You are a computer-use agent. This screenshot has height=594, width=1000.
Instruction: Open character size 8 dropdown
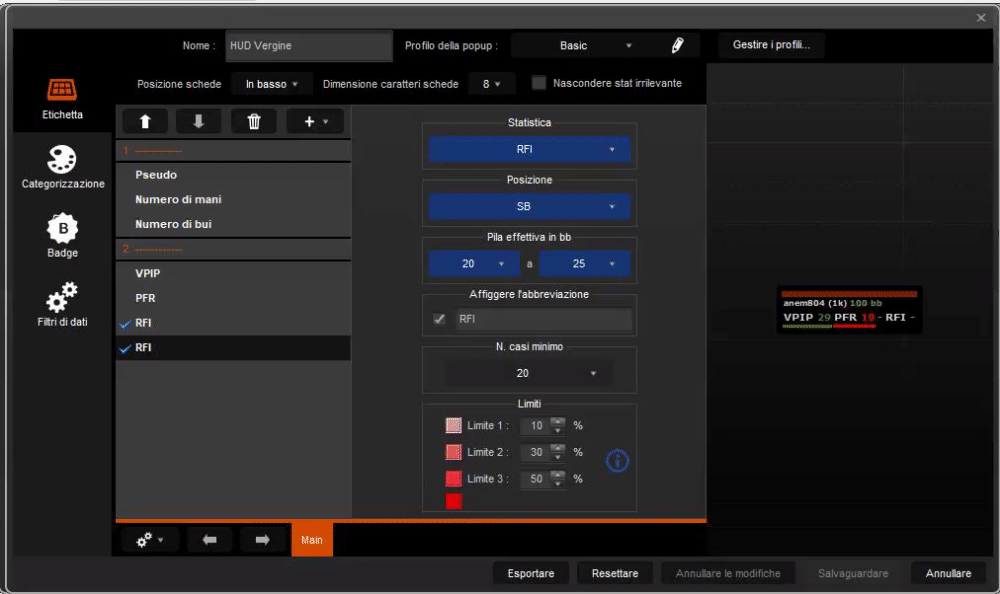491,84
